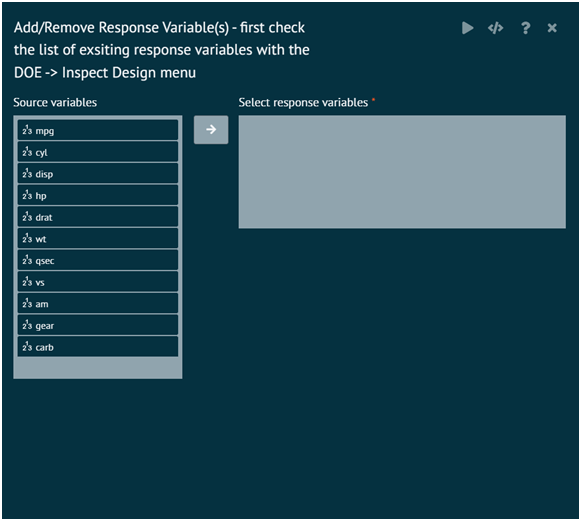Move selected variable with the arrow button
This screenshot has height=521, width=581.
pos(211,130)
